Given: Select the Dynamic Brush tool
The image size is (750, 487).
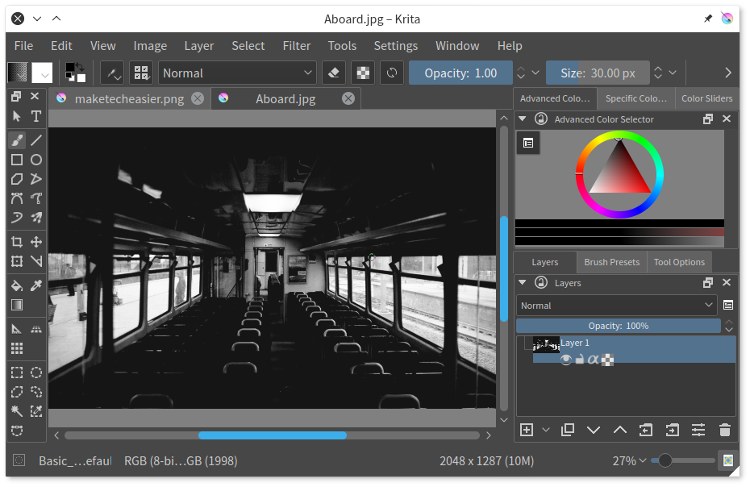Looking at the screenshot, I should pyautogui.click(x=17, y=218).
